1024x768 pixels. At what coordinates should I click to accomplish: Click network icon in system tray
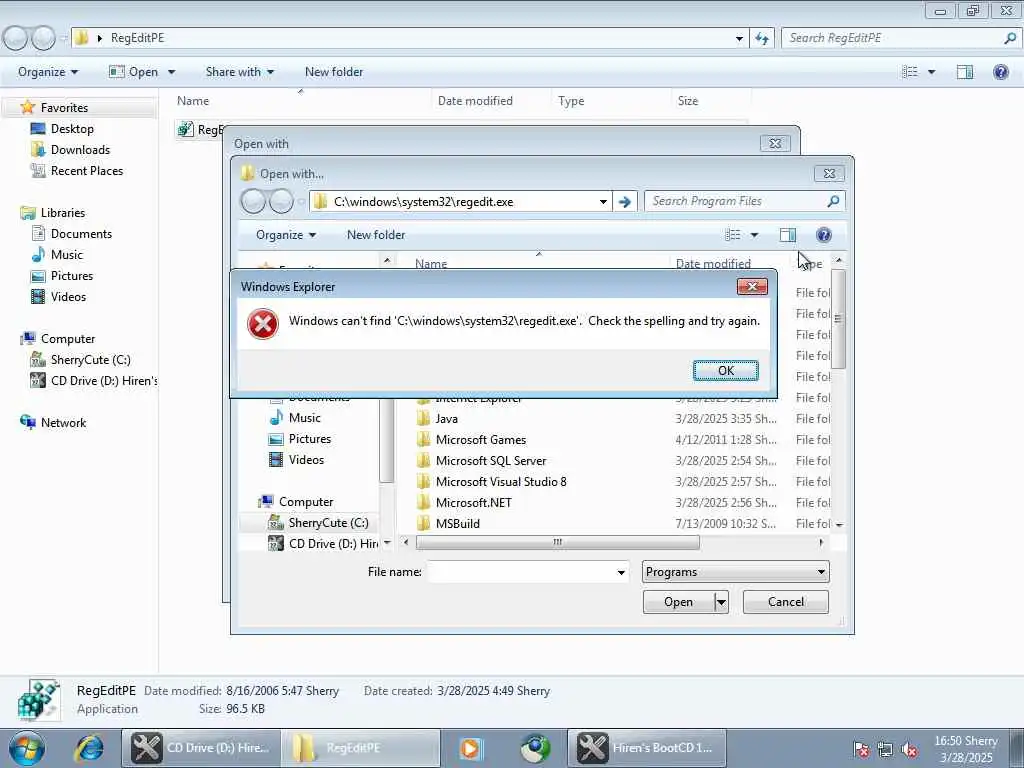click(885, 748)
